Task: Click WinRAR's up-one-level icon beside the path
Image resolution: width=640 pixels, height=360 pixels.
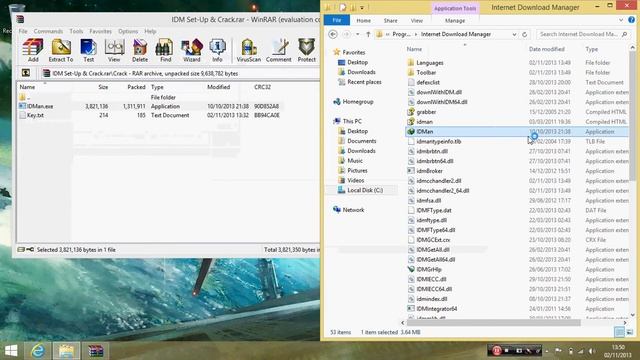Action: click(26, 73)
